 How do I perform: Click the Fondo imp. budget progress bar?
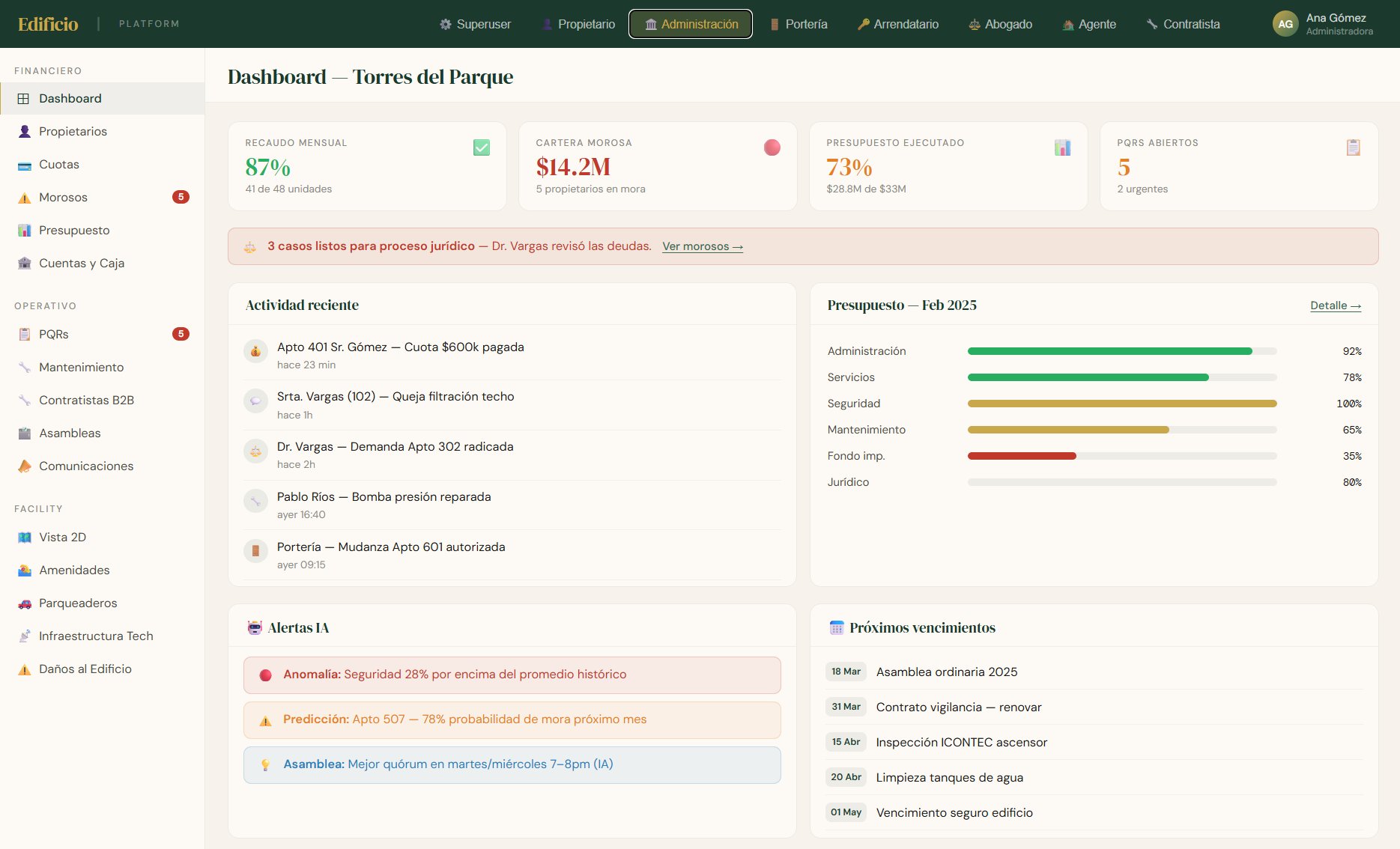1122,456
